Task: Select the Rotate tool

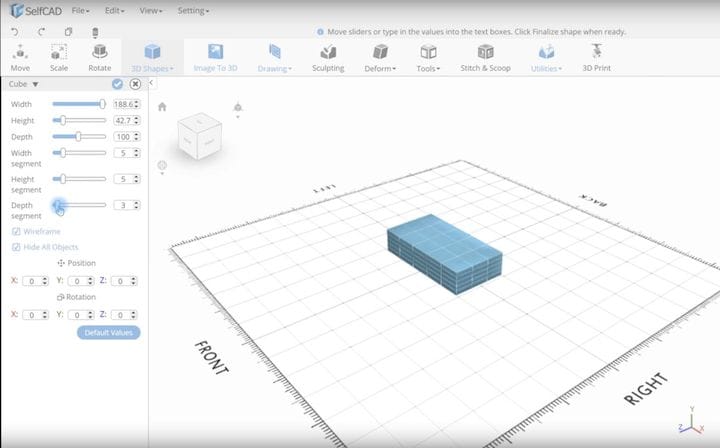Action: [x=99, y=57]
